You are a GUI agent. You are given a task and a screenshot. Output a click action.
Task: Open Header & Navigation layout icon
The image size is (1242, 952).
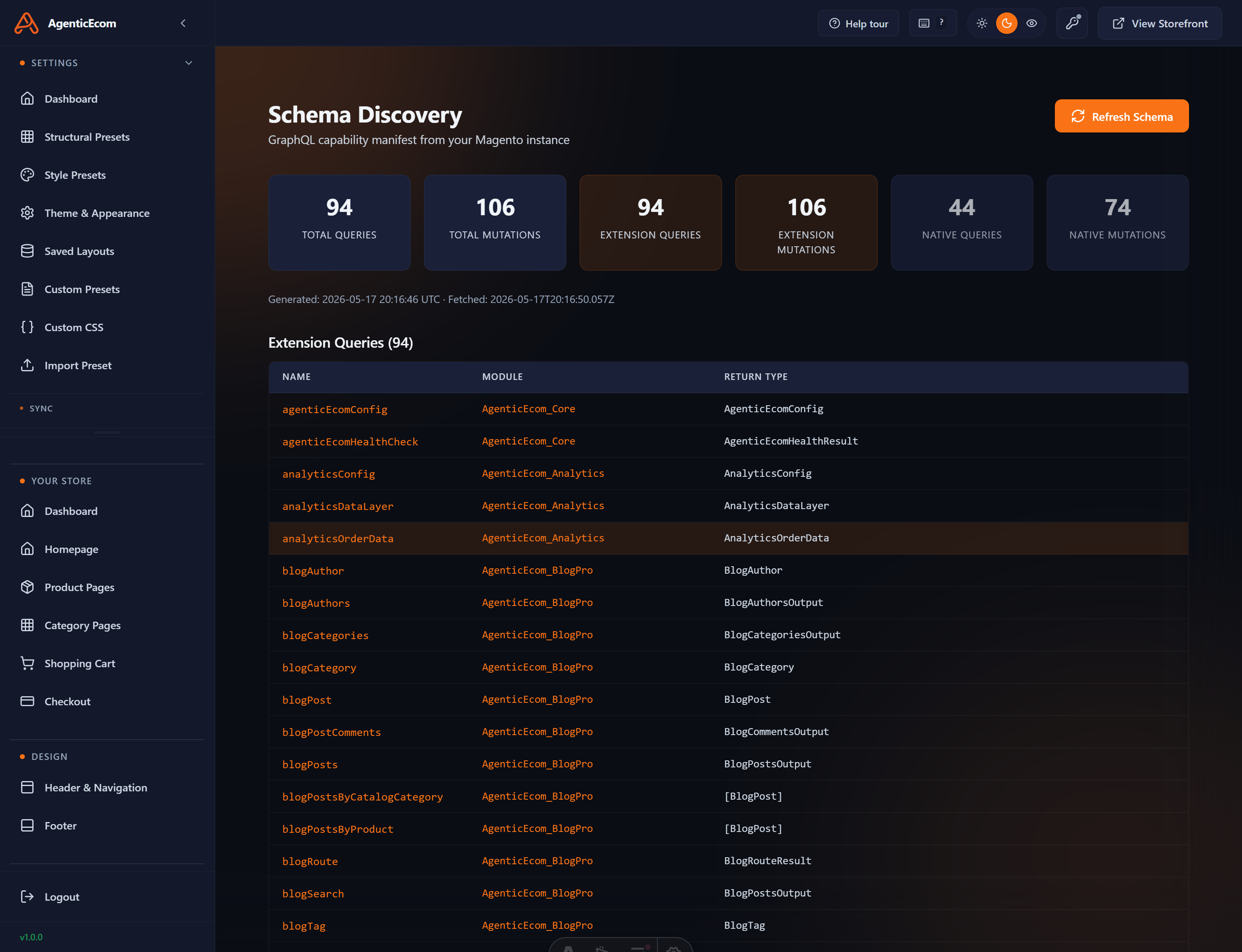tap(27, 787)
